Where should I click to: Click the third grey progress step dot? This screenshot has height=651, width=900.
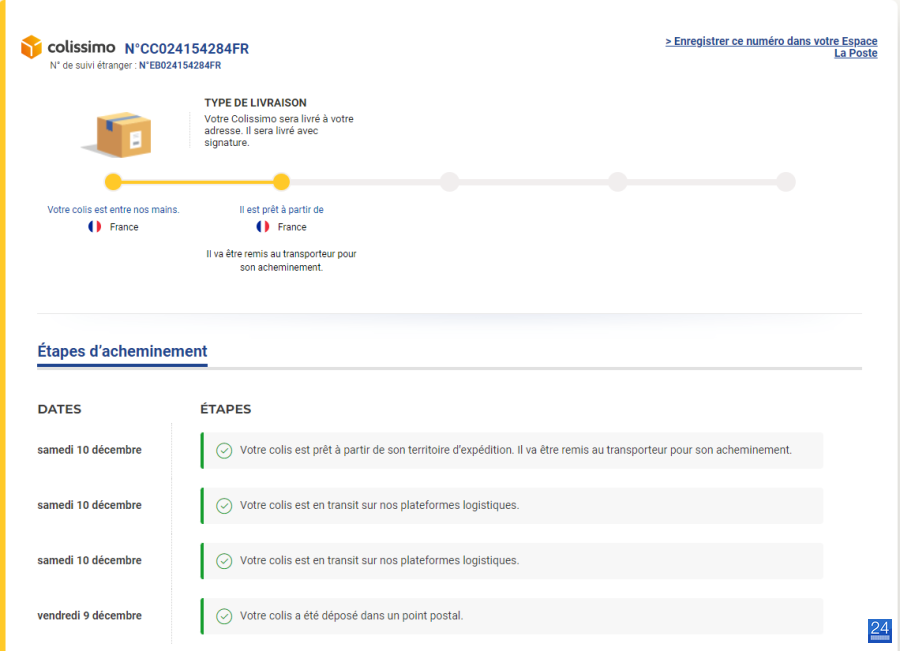tap(449, 182)
